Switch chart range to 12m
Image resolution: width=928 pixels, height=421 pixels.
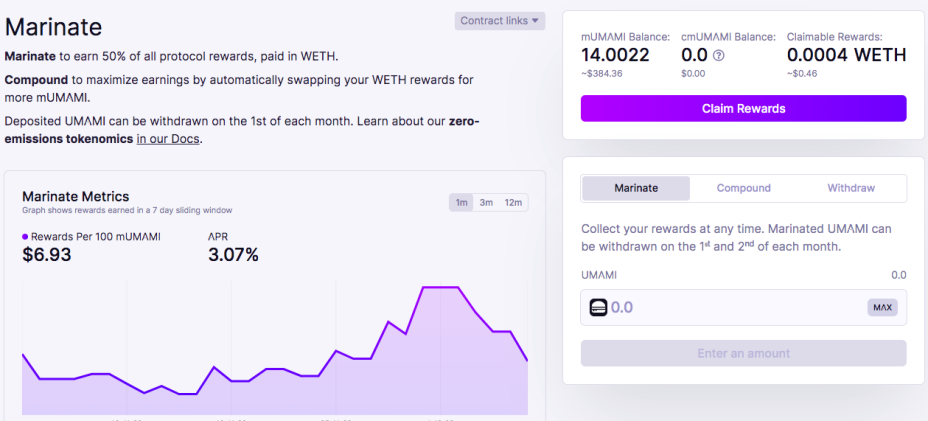(513, 203)
